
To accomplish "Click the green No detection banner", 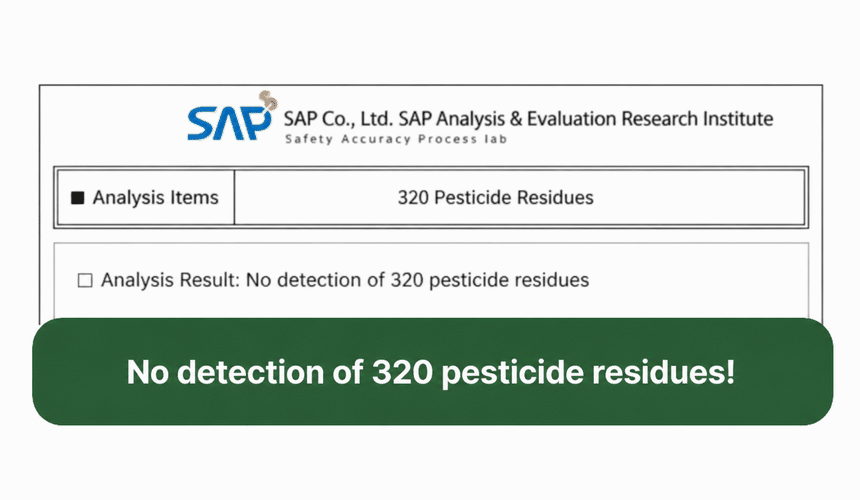I will click(x=432, y=371).
